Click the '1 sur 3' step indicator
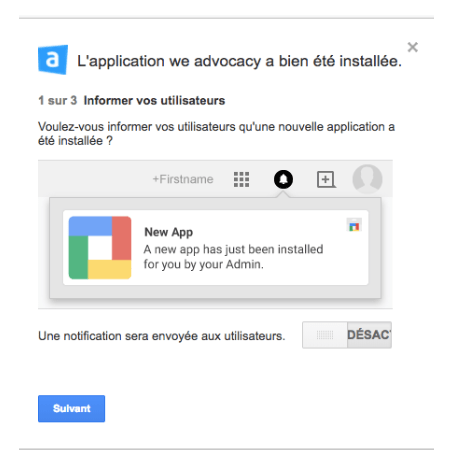The width and height of the screenshot is (449, 462). [57, 100]
